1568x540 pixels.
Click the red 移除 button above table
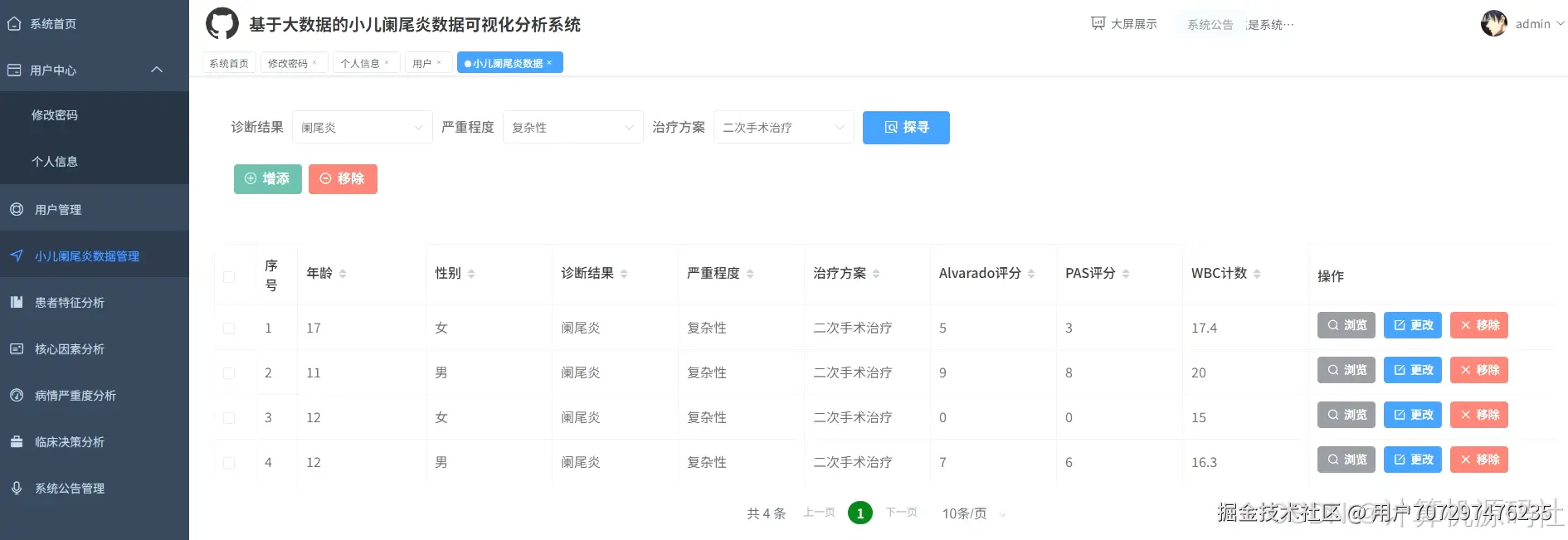[x=343, y=179]
